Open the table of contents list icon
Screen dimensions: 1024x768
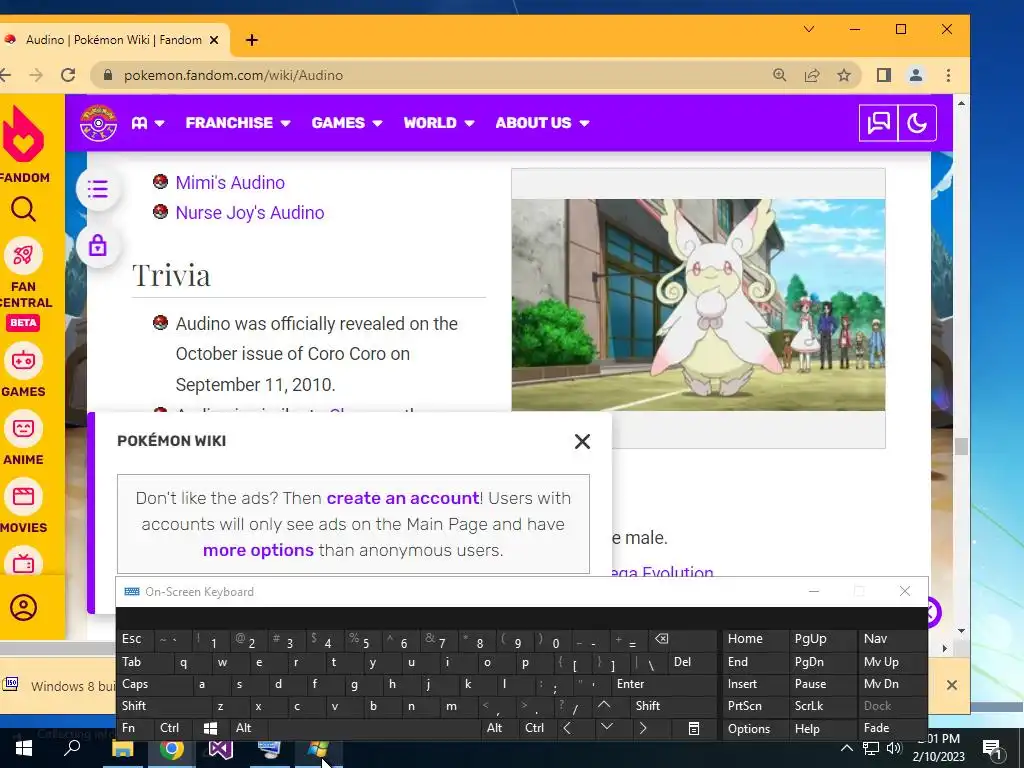(98, 189)
